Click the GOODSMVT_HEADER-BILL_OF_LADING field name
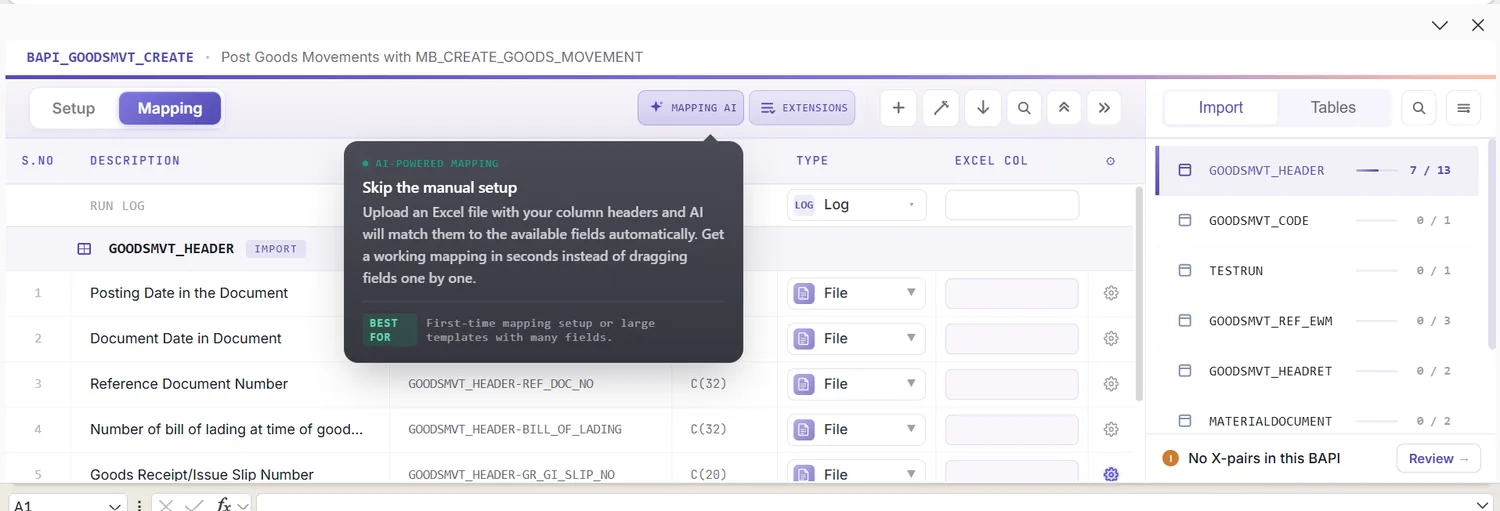1500x511 pixels. pyautogui.click(x=515, y=429)
